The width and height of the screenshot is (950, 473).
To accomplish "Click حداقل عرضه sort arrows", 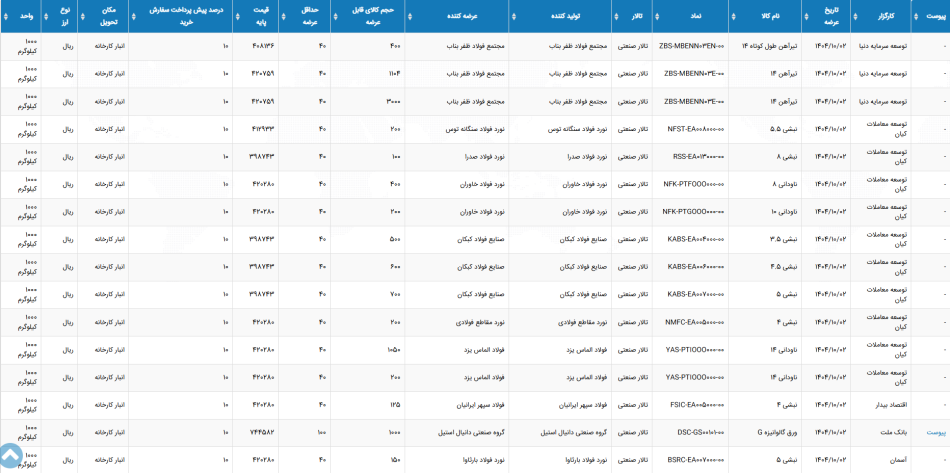I will click(x=285, y=18).
